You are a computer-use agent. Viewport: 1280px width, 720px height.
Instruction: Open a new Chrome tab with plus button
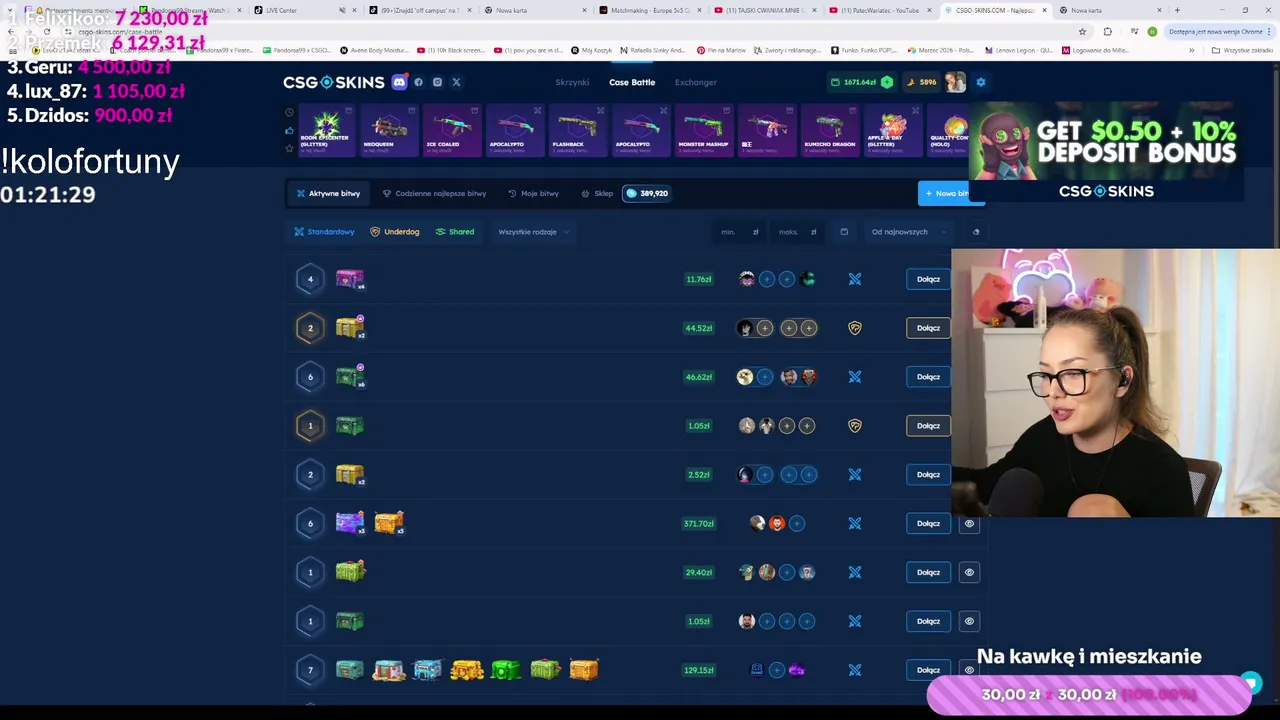coord(1177,10)
